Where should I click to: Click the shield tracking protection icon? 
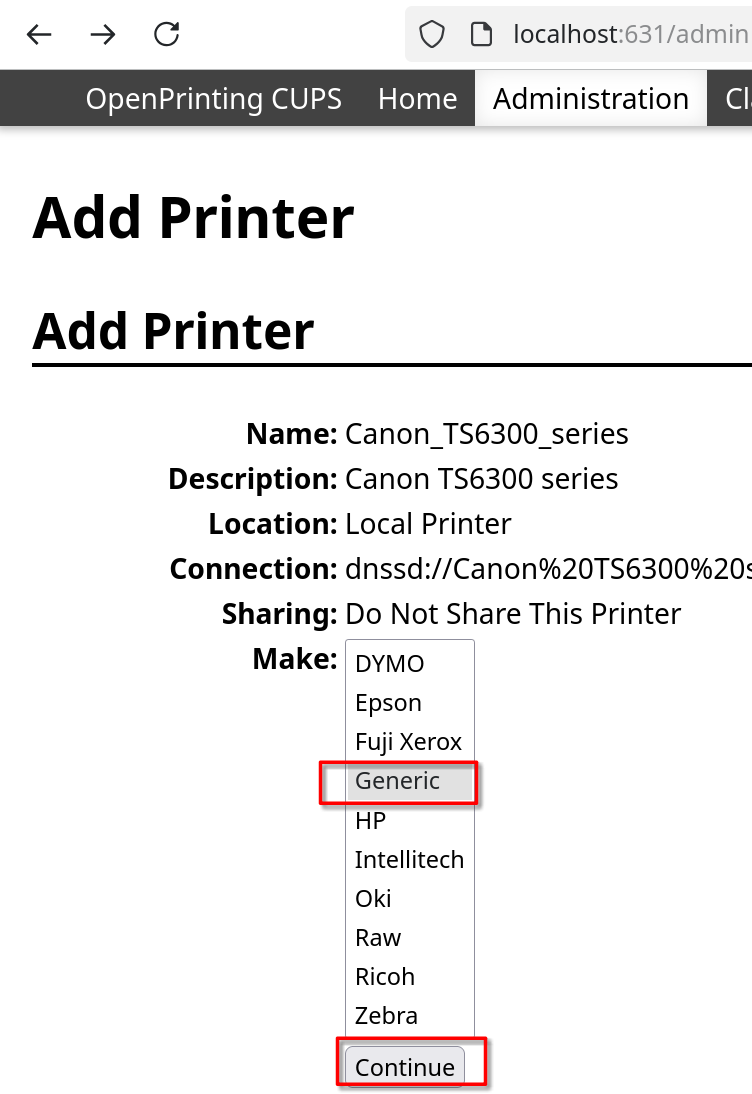(x=431, y=35)
